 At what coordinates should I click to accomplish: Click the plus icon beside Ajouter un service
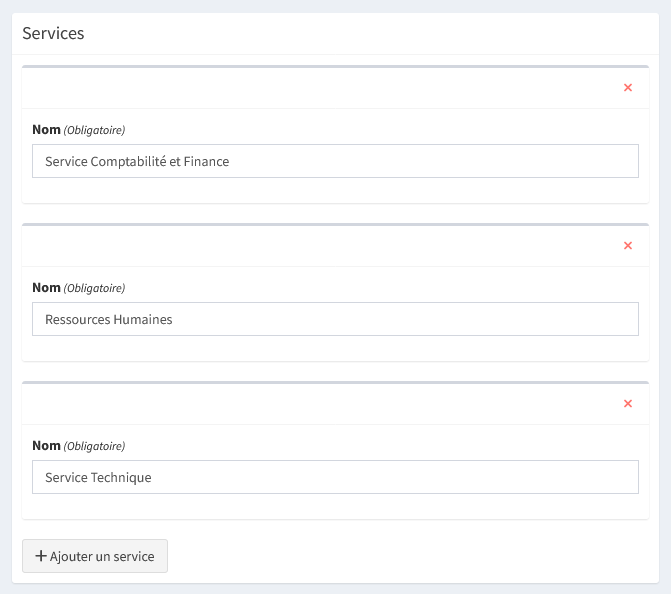pyautogui.click(x=41, y=556)
